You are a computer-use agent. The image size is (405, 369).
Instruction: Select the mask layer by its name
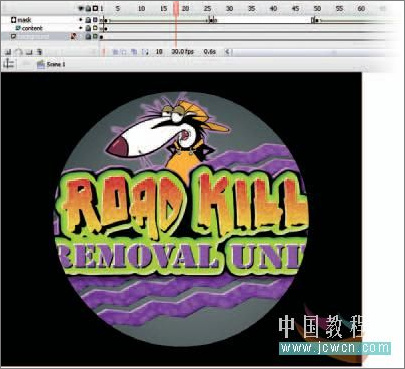(24, 20)
